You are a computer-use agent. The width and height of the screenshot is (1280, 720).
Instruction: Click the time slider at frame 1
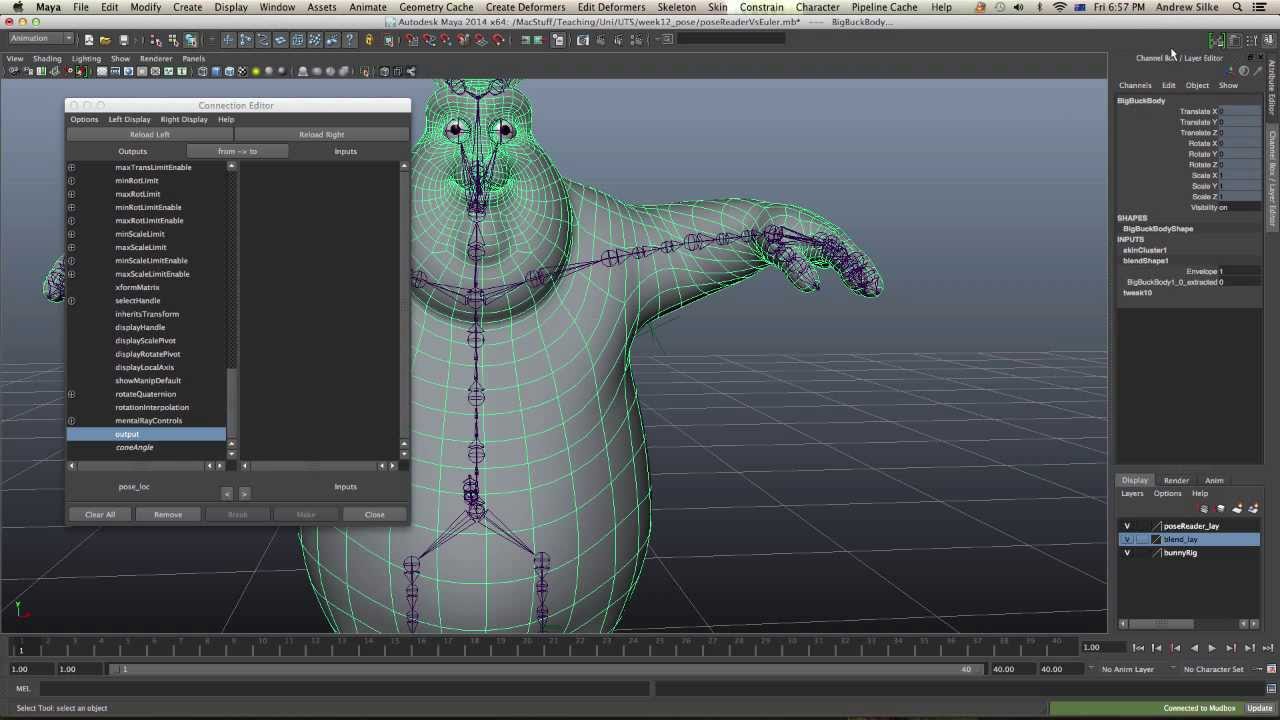21,648
